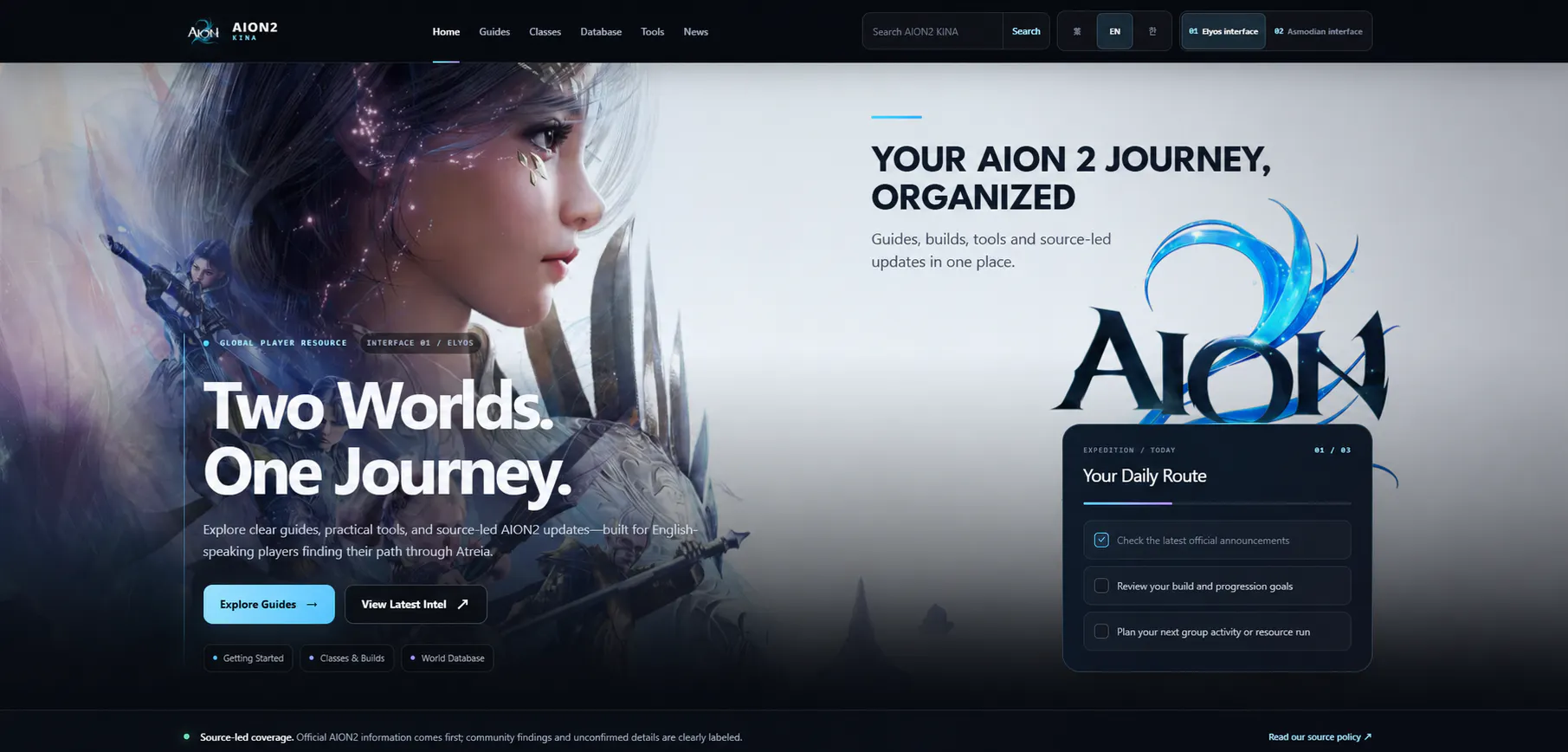Open 'Read our source policy' link
This screenshot has width=1568, height=752.
tap(1320, 736)
